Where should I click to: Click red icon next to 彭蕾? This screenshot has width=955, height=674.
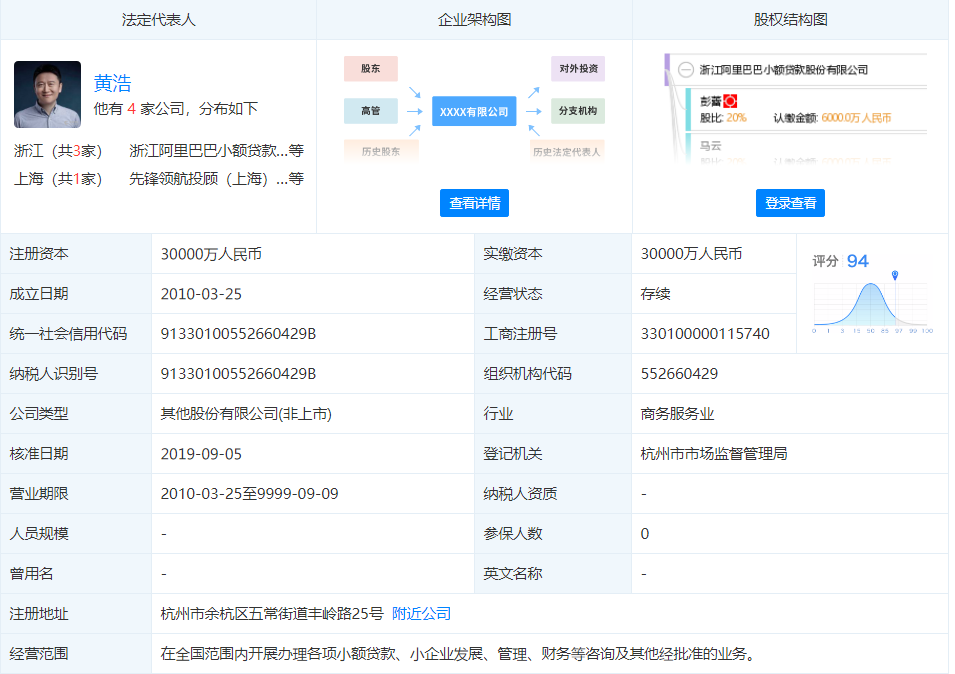[x=730, y=101]
